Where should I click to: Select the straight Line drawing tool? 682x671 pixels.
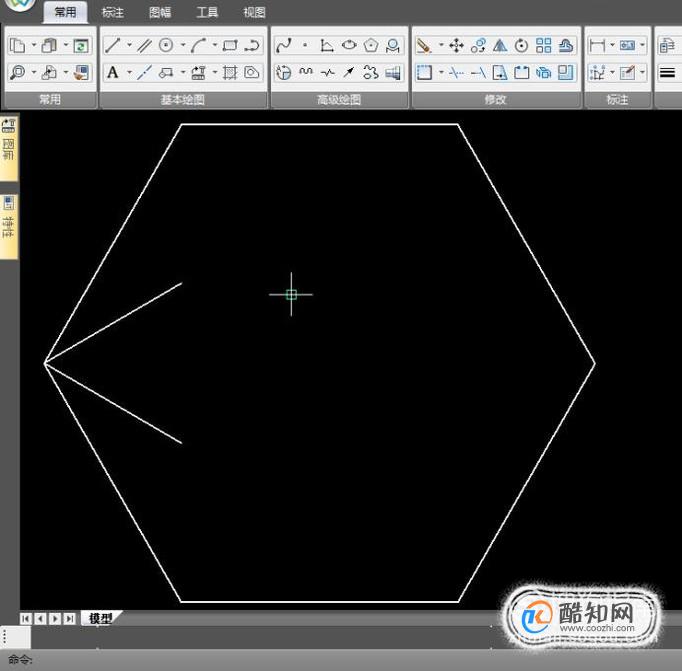tap(112, 45)
